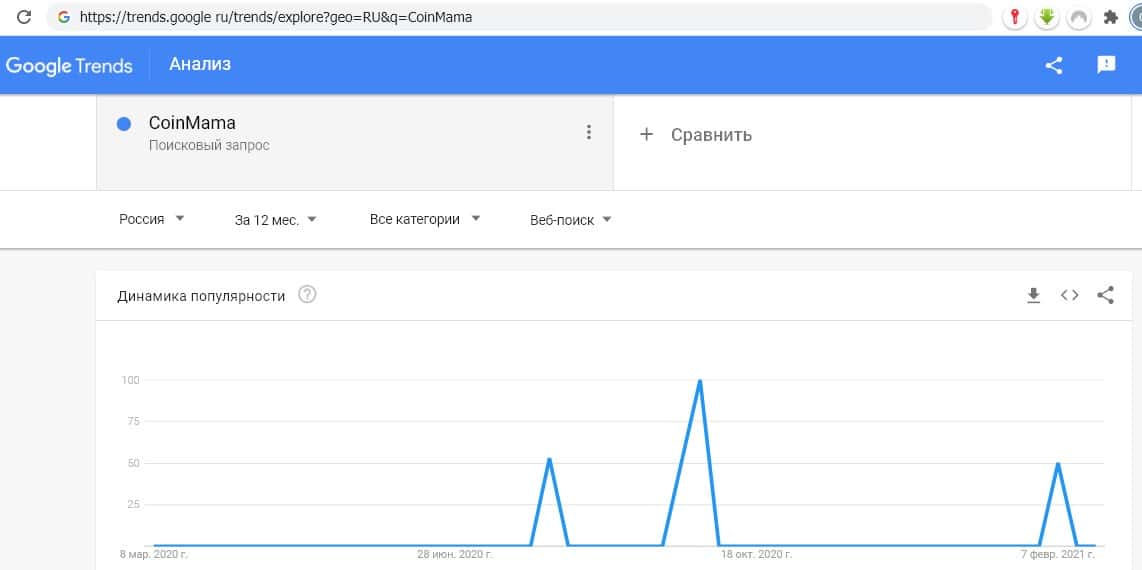Click the URL address bar
The width and height of the screenshot is (1142, 570).
click(520, 17)
